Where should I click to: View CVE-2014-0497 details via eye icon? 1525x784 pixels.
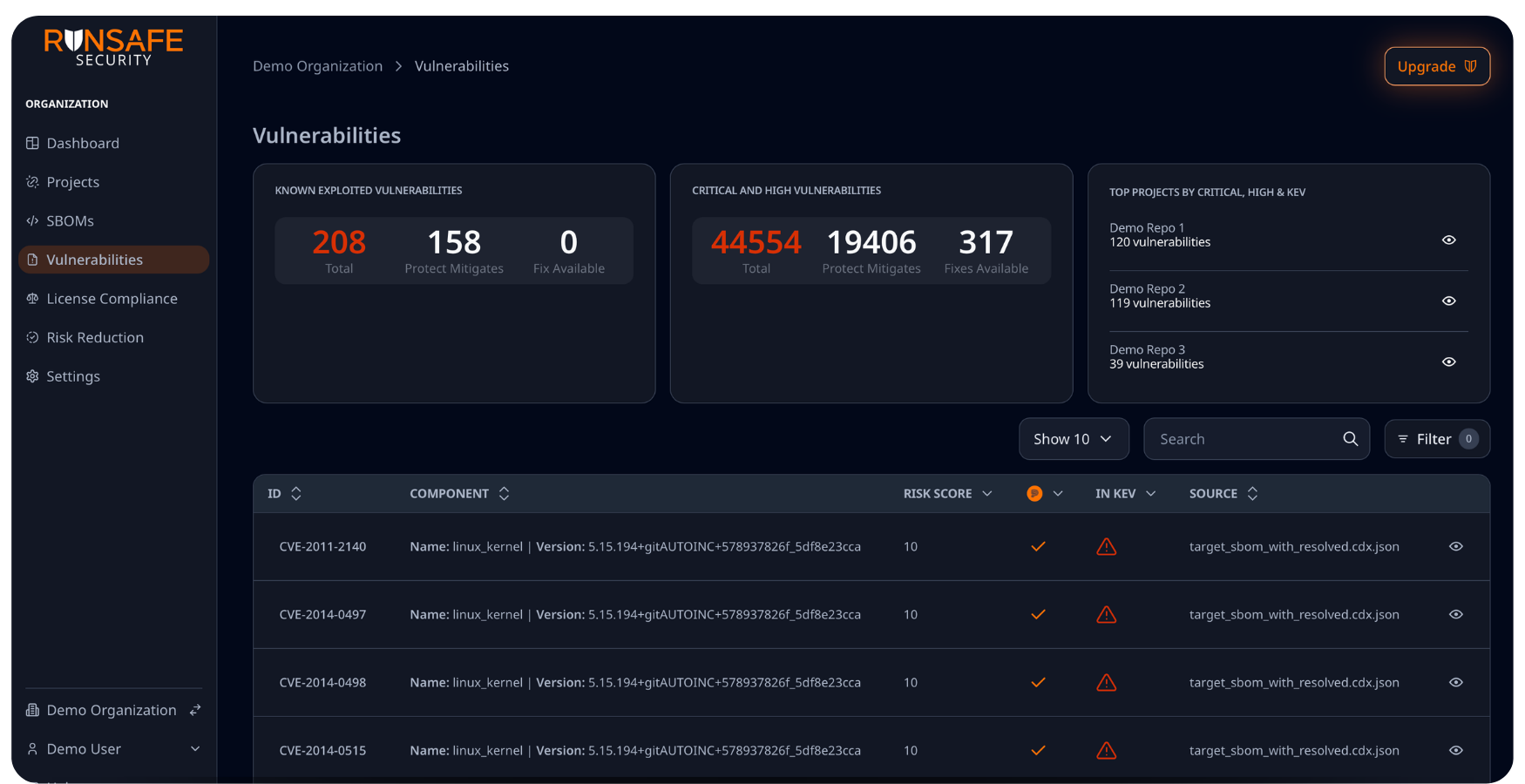[x=1456, y=614]
